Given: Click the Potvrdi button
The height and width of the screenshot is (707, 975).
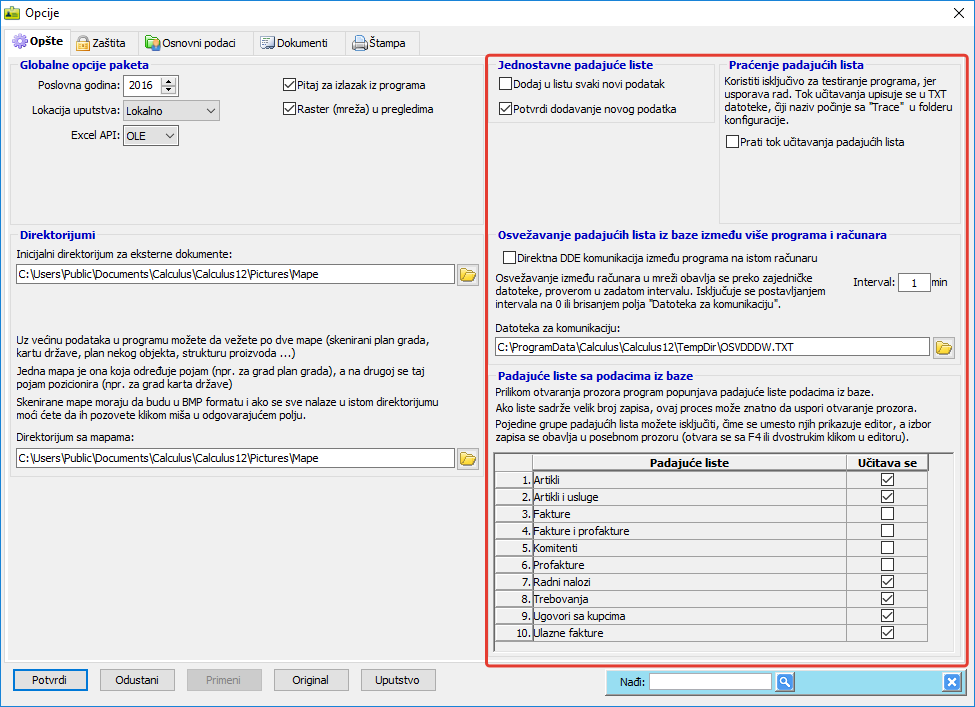Looking at the screenshot, I should coord(49,680).
